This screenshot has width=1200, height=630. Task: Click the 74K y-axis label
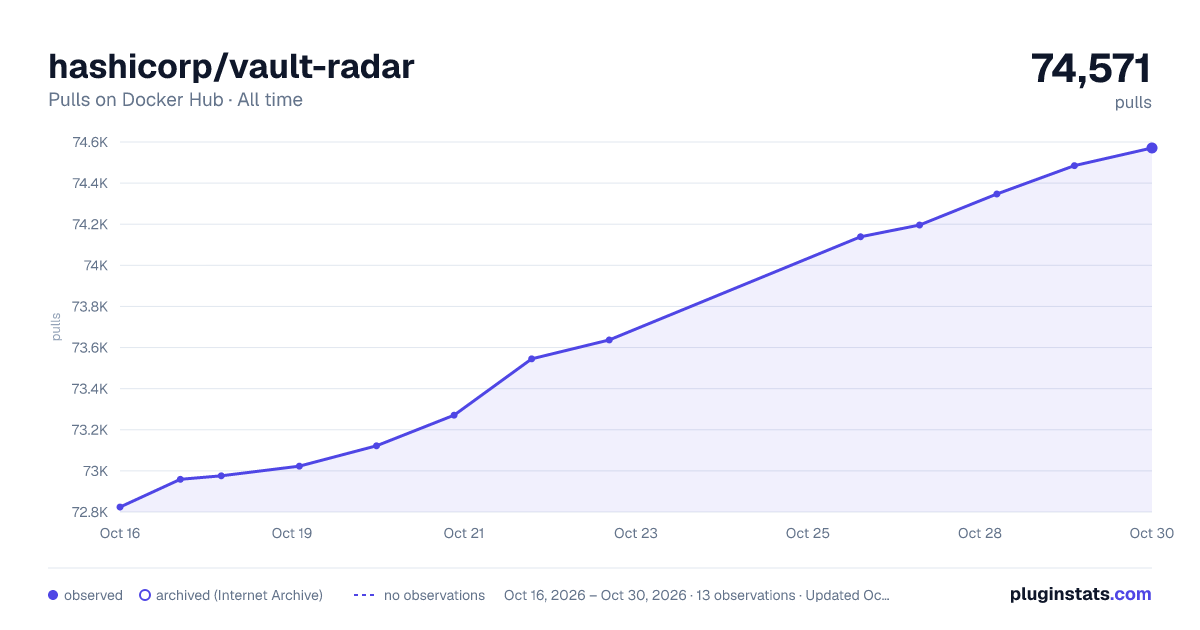(96, 265)
